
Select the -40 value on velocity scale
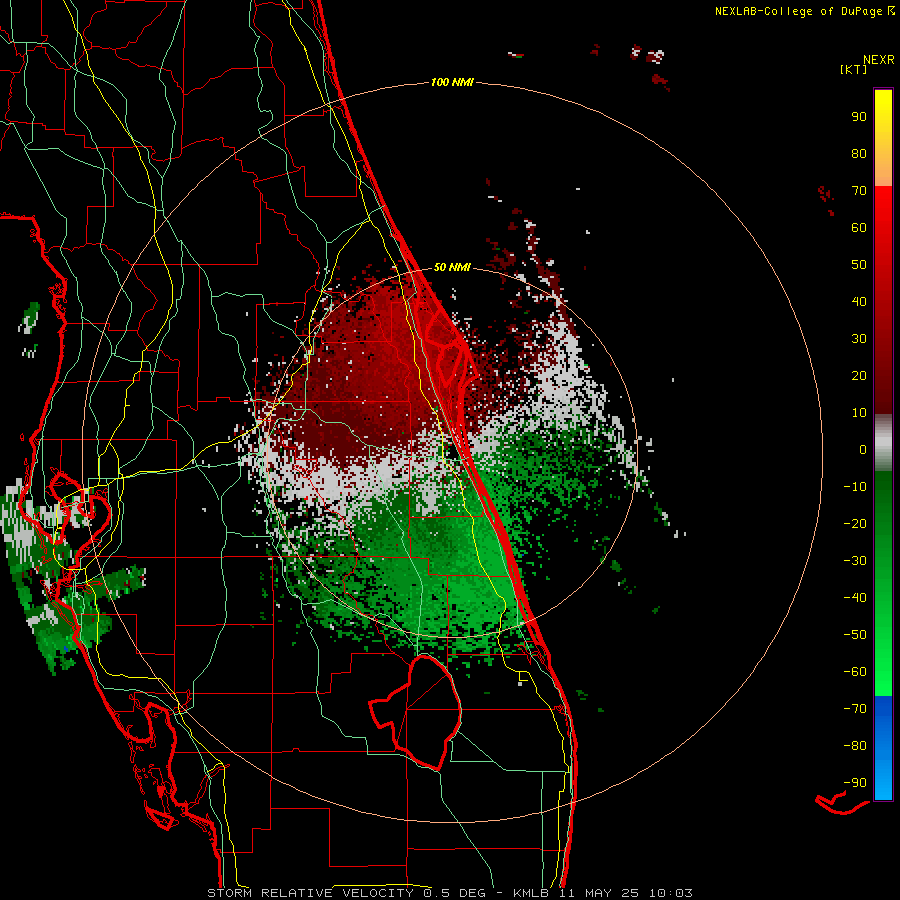855,598
